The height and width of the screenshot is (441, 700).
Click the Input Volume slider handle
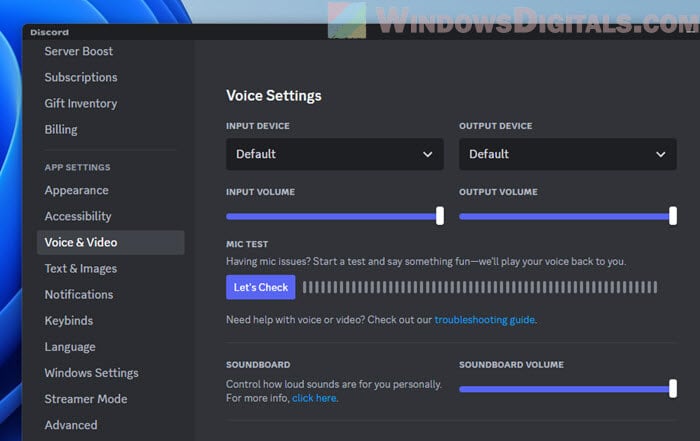[440, 216]
